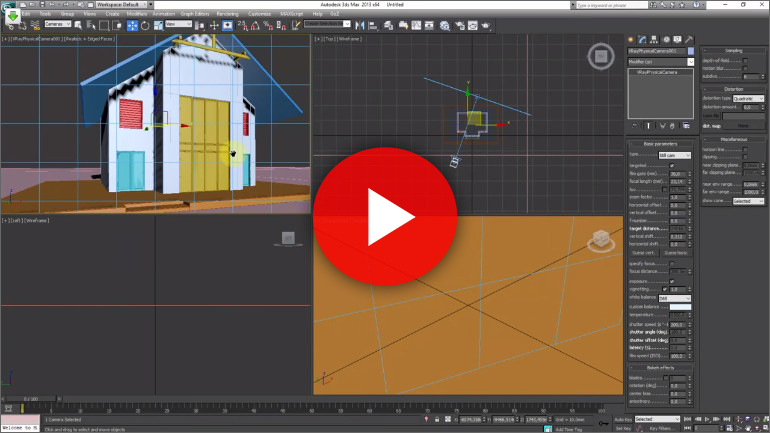Click the ViewCube in Perspective viewport

click(601, 240)
